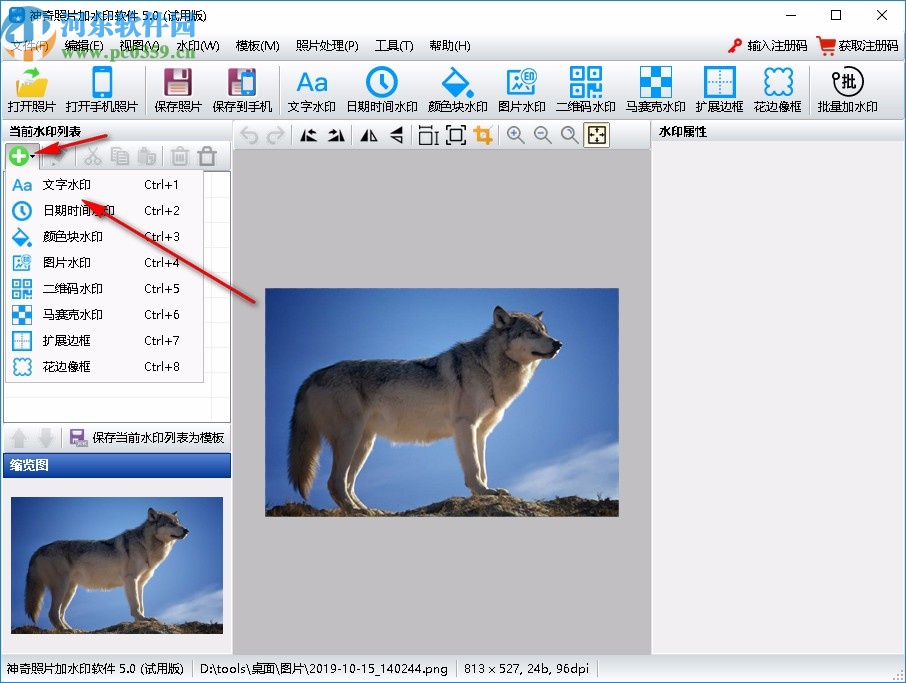
Task: Choose 扩展边框 Ctrl+7 from dropdown menu
Action: click(104, 341)
